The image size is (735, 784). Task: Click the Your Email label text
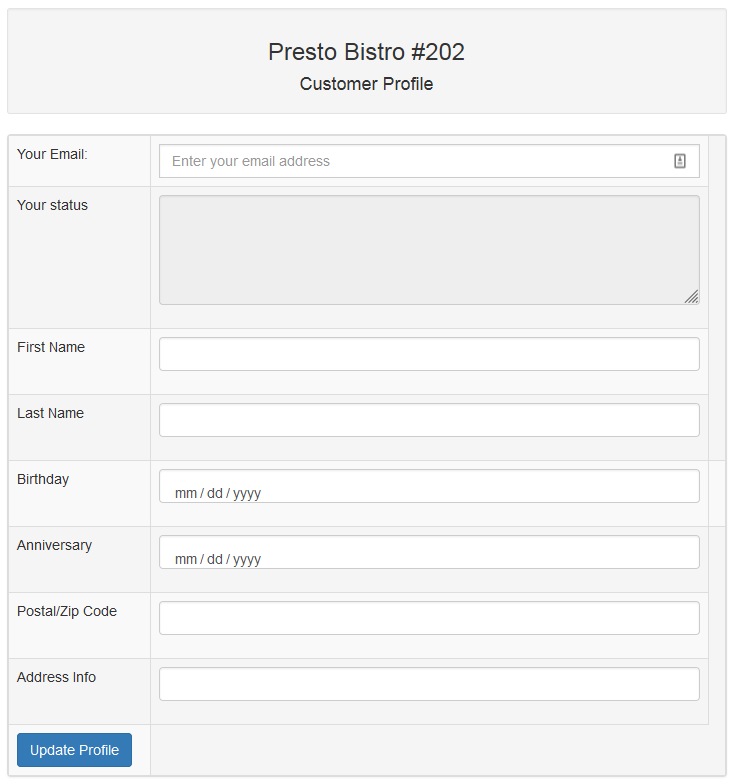click(52, 154)
